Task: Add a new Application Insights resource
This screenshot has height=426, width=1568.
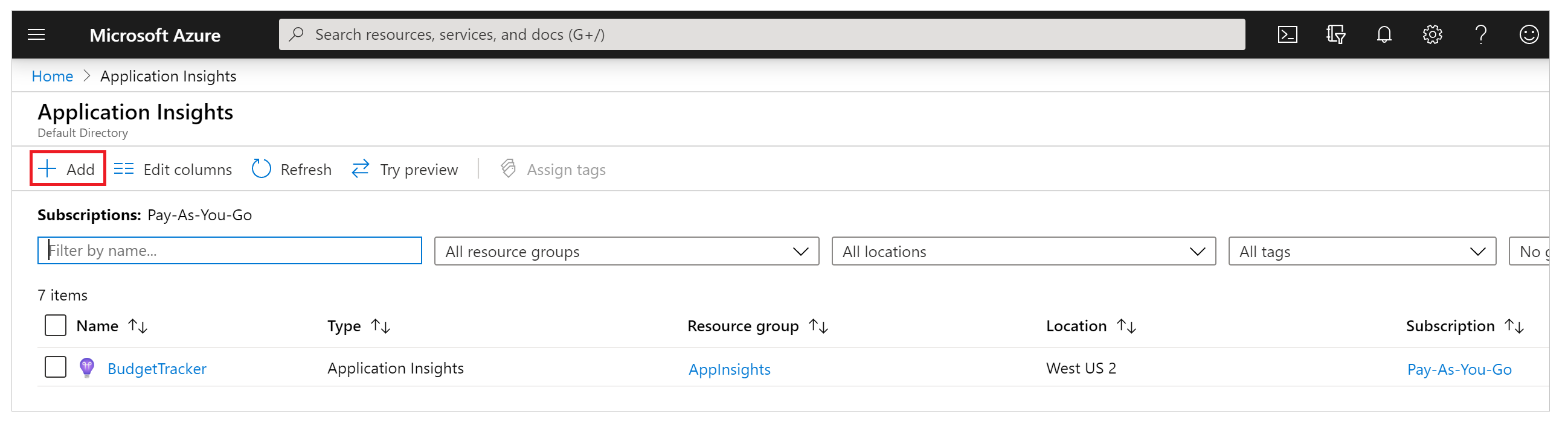Action: (68, 169)
